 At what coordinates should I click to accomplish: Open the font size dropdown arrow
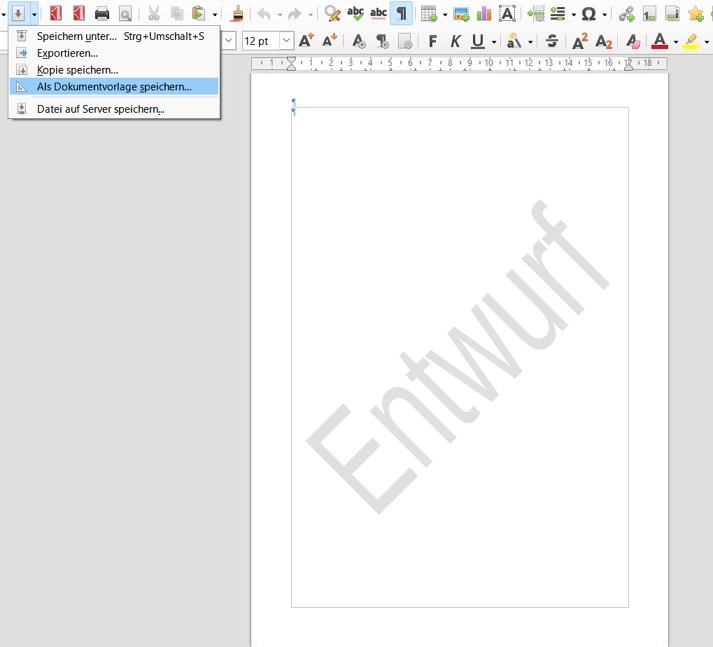click(x=286, y=41)
